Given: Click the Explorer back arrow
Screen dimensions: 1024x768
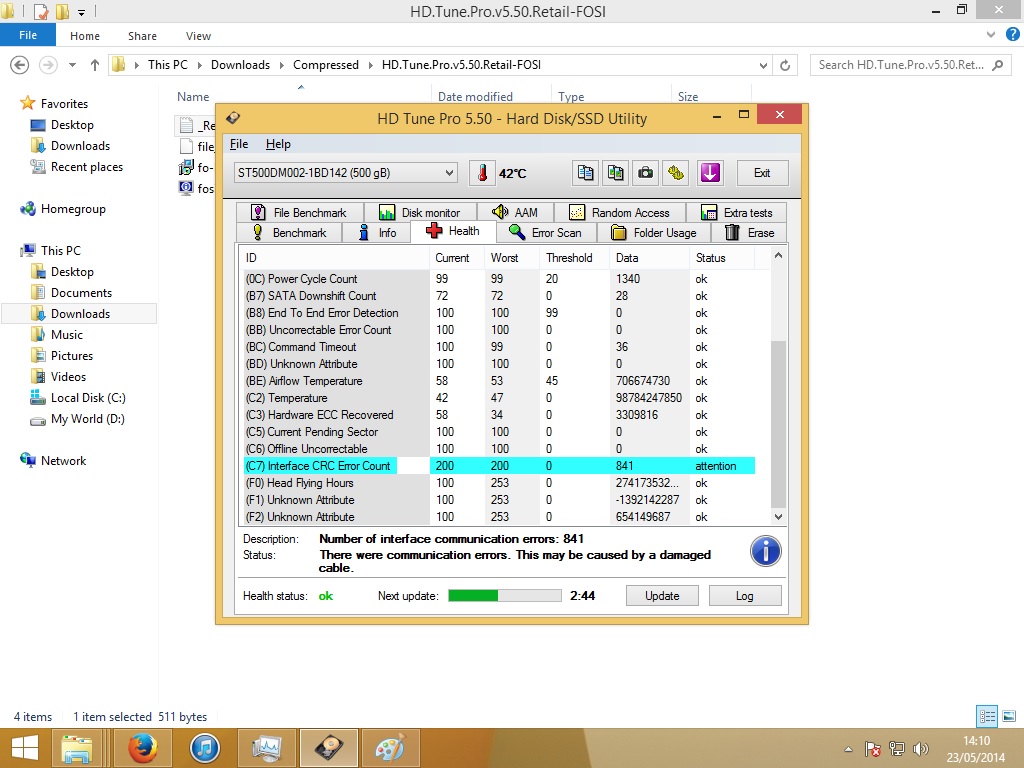Looking at the screenshot, I should tap(20, 65).
